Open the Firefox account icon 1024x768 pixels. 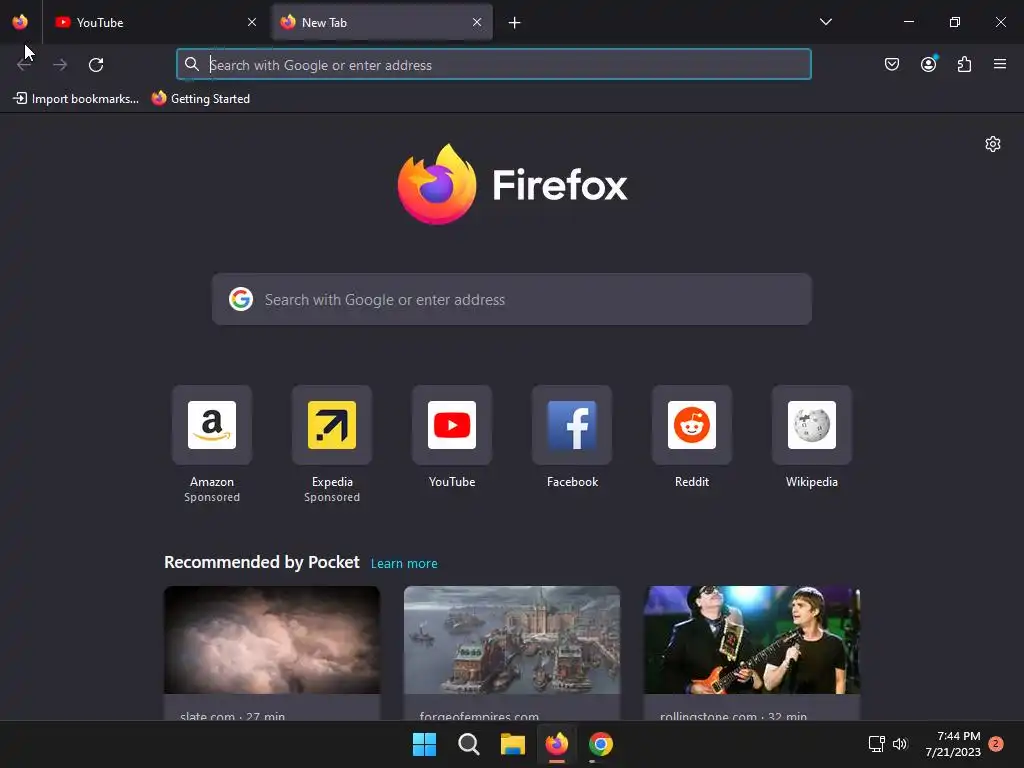(x=928, y=64)
